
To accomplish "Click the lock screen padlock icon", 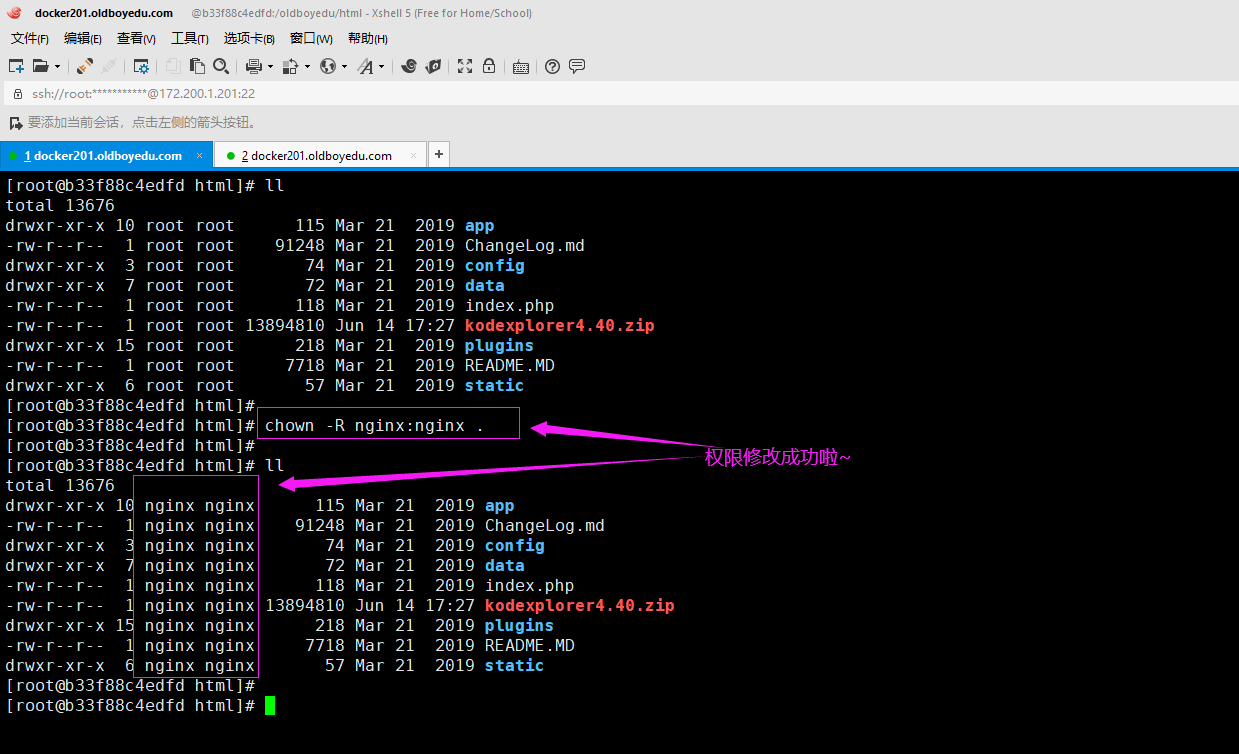I will point(489,66).
